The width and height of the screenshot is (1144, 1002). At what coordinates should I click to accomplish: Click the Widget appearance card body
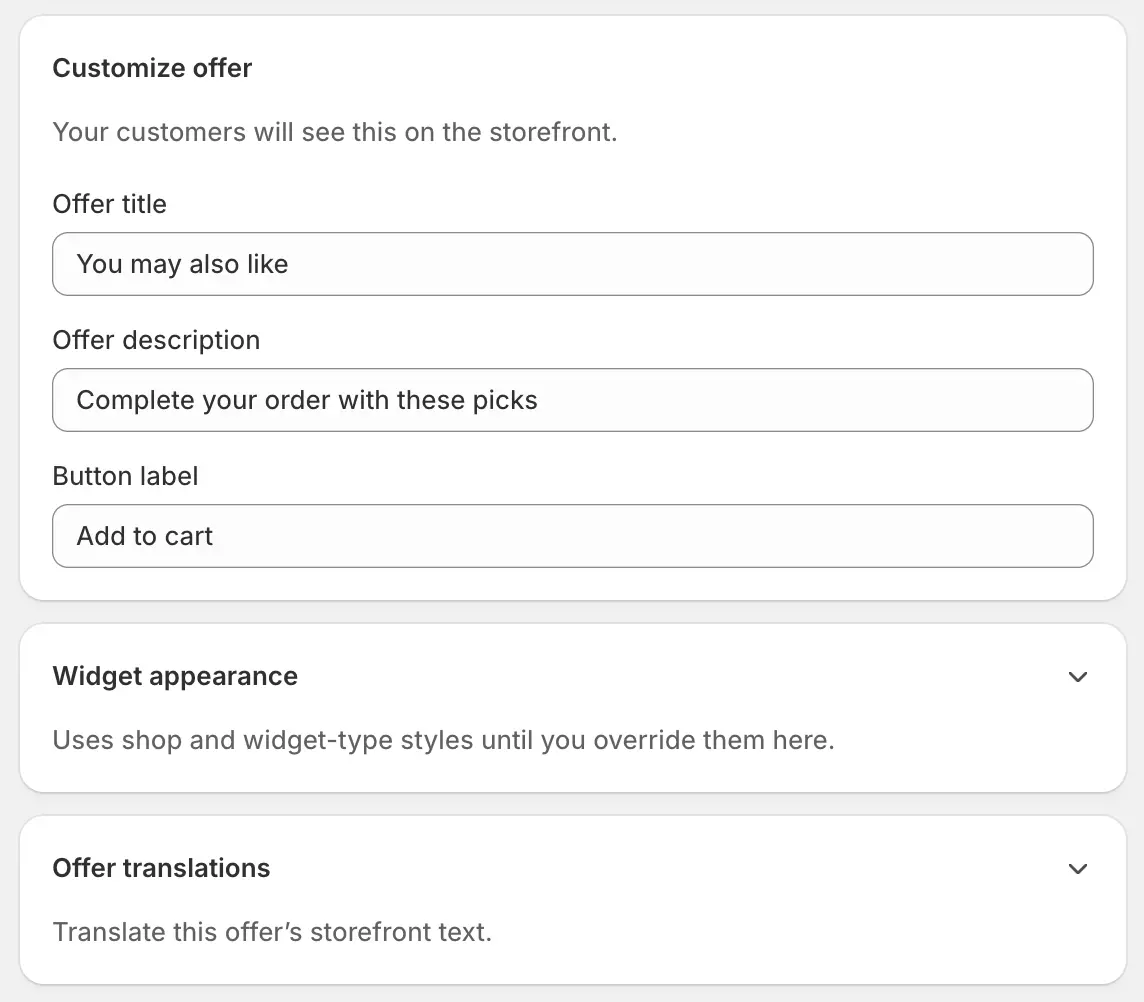pyautogui.click(x=573, y=708)
